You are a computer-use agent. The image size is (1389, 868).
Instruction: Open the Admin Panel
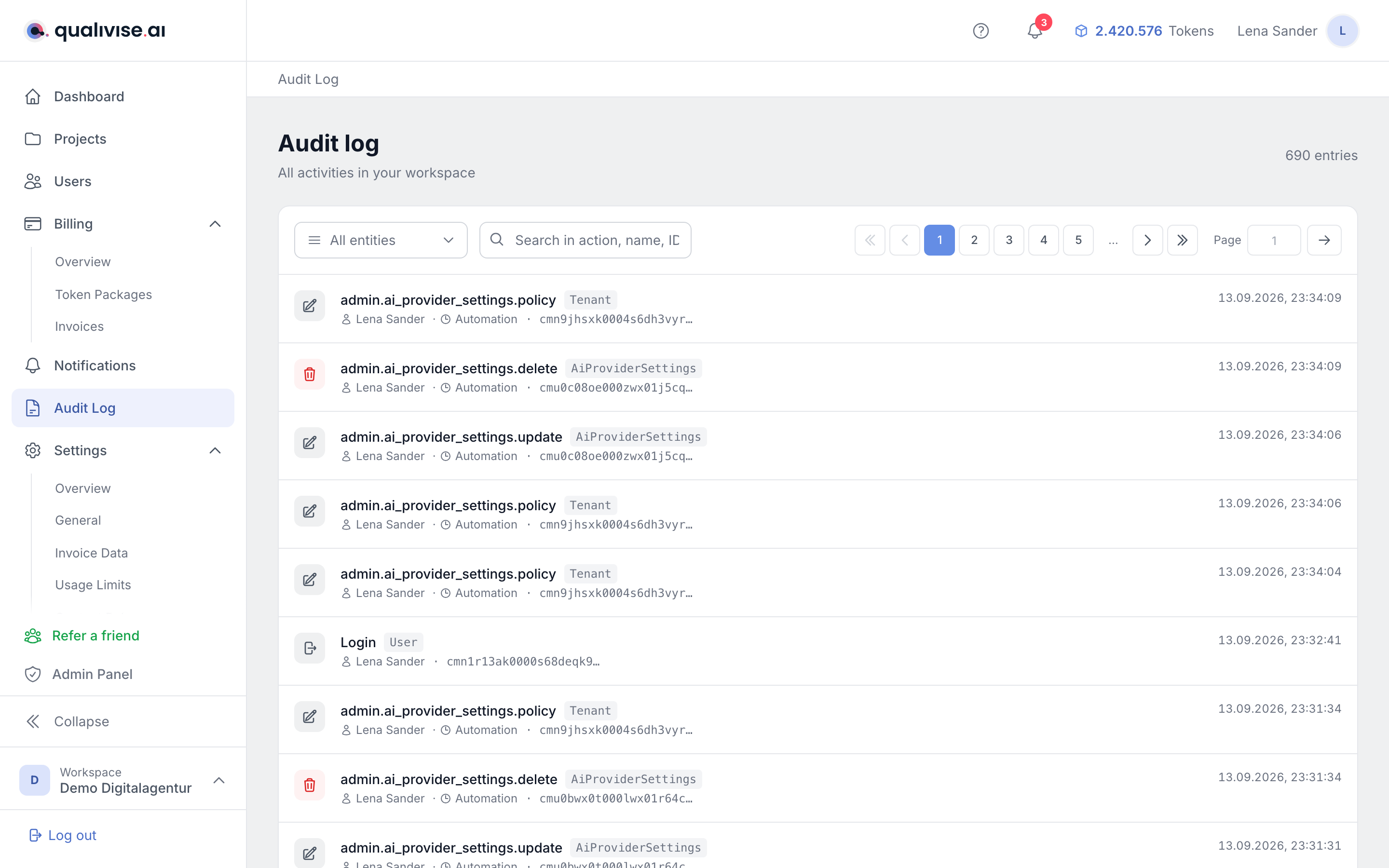click(x=79, y=674)
